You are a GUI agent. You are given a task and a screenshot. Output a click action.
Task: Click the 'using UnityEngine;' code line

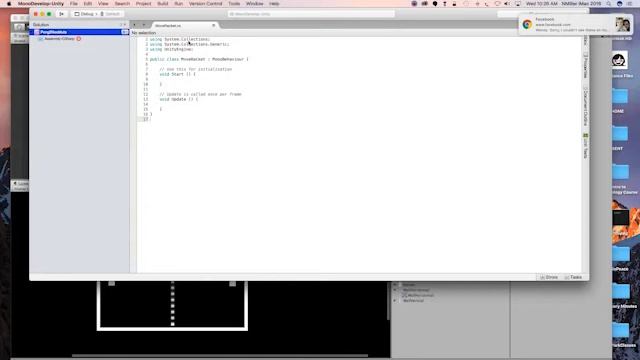tap(171, 49)
